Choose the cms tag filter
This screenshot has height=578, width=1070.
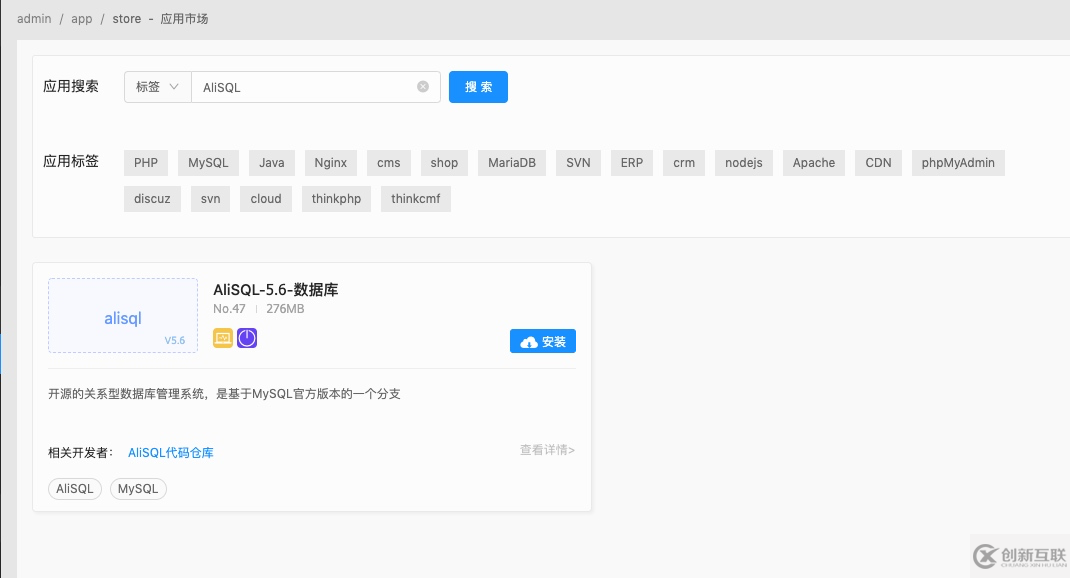coord(389,163)
